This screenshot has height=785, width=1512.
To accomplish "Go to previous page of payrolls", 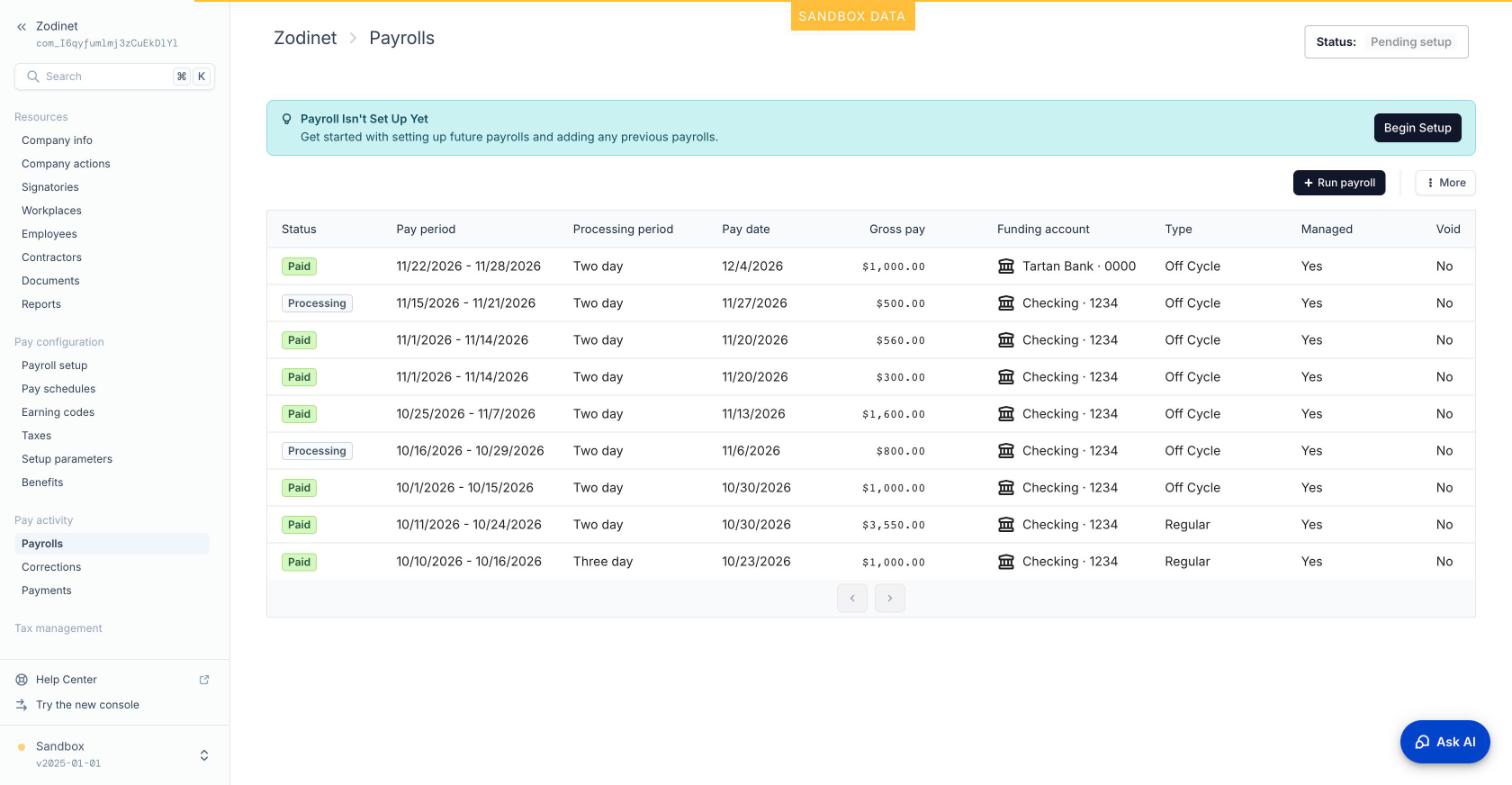I will 852,598.
